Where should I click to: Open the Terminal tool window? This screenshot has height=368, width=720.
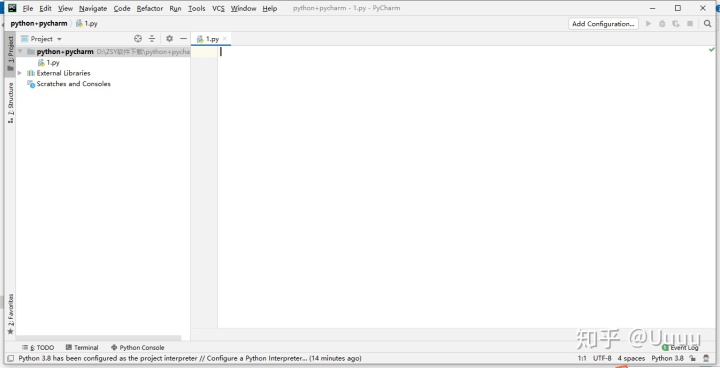[82, 348]
